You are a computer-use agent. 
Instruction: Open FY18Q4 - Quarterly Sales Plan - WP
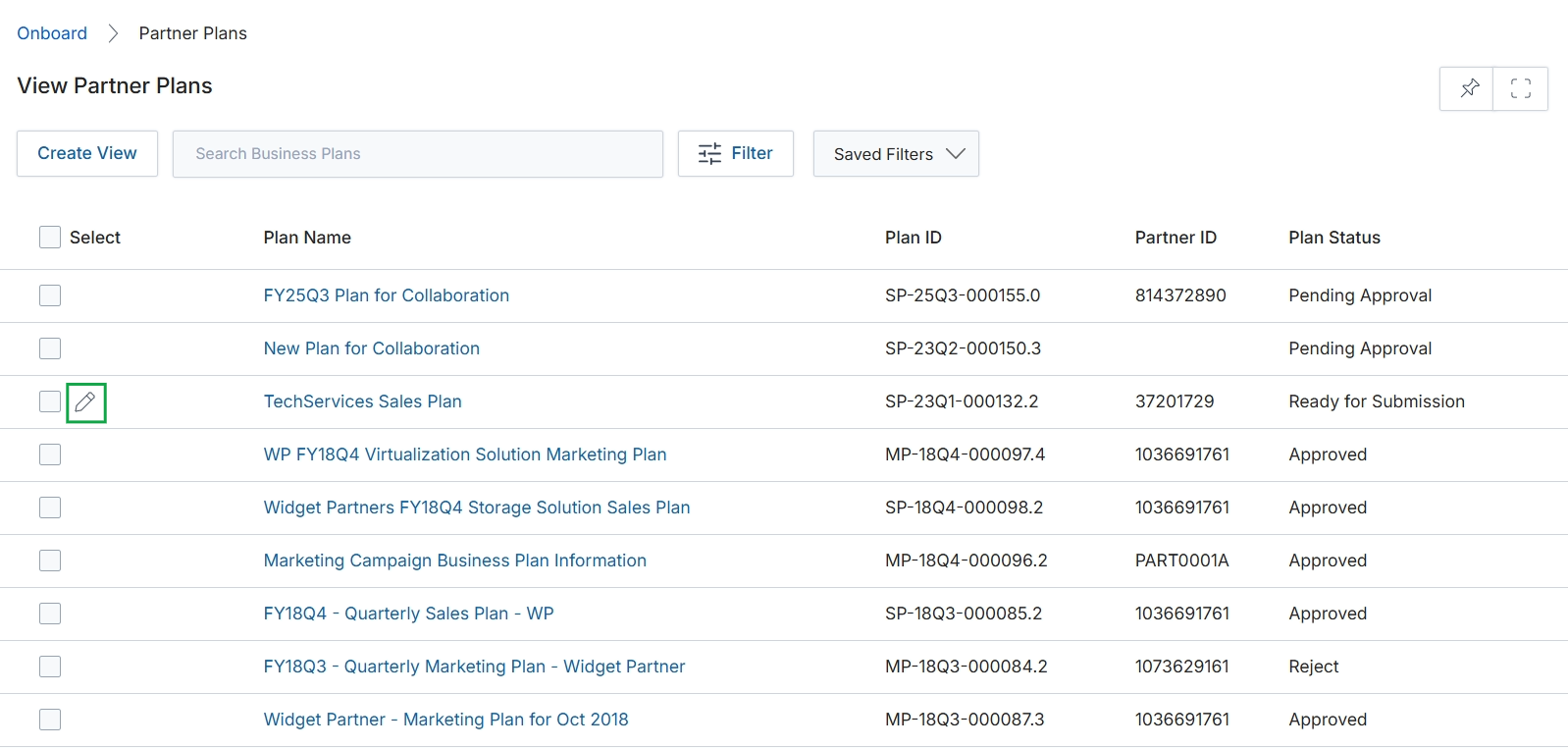coord(409,614)
